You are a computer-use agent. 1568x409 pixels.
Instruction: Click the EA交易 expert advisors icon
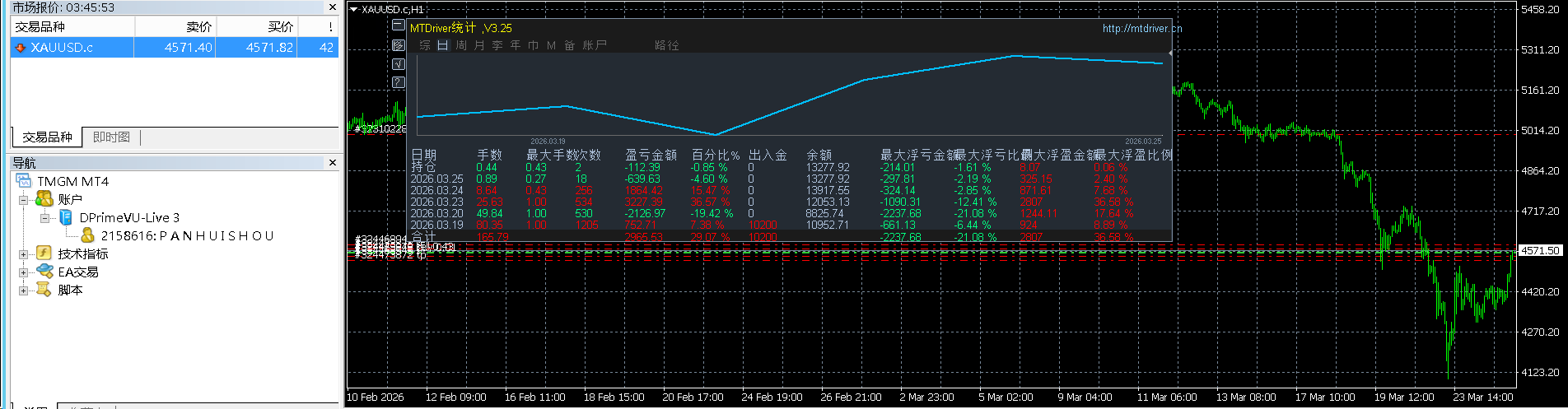tap(44, 272)
